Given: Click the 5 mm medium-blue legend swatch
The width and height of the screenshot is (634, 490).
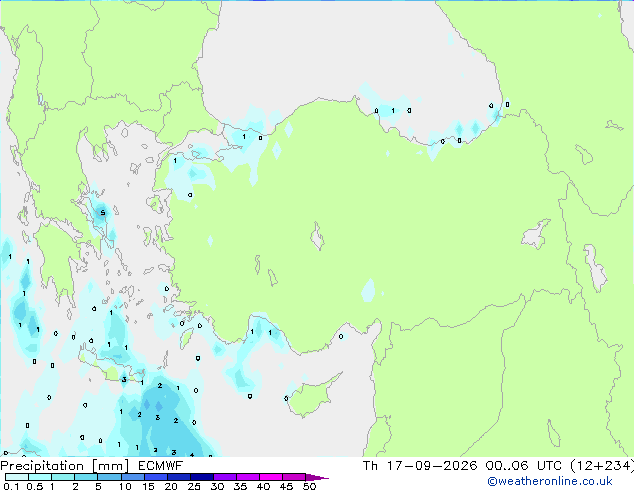Looking at the screenshot, I should click(109, 477).
